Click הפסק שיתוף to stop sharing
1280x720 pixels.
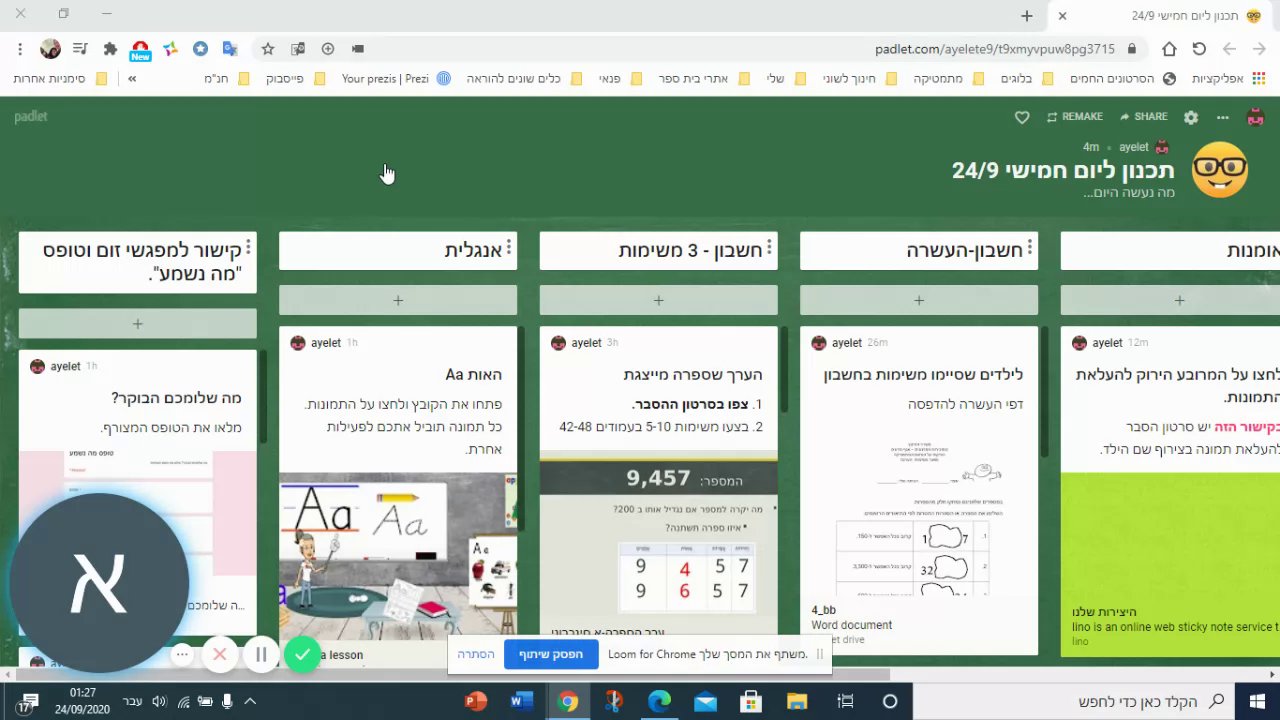(x=551, y=654)
